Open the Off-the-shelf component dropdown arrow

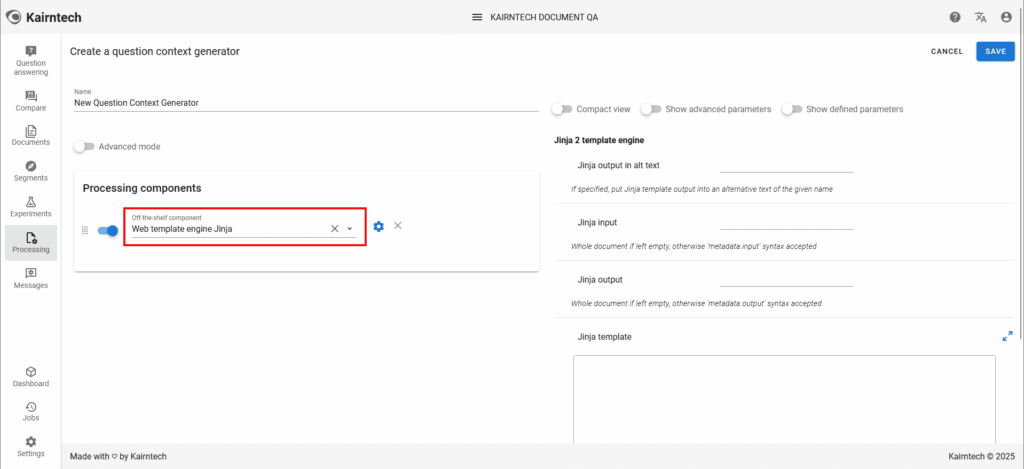[350, 229]
